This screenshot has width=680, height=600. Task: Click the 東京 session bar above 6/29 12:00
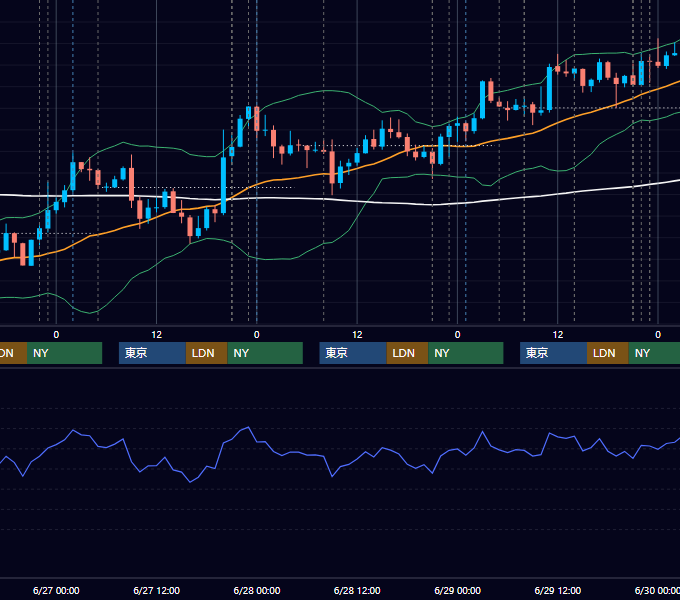pyautogui.click(x=553, y=353)
